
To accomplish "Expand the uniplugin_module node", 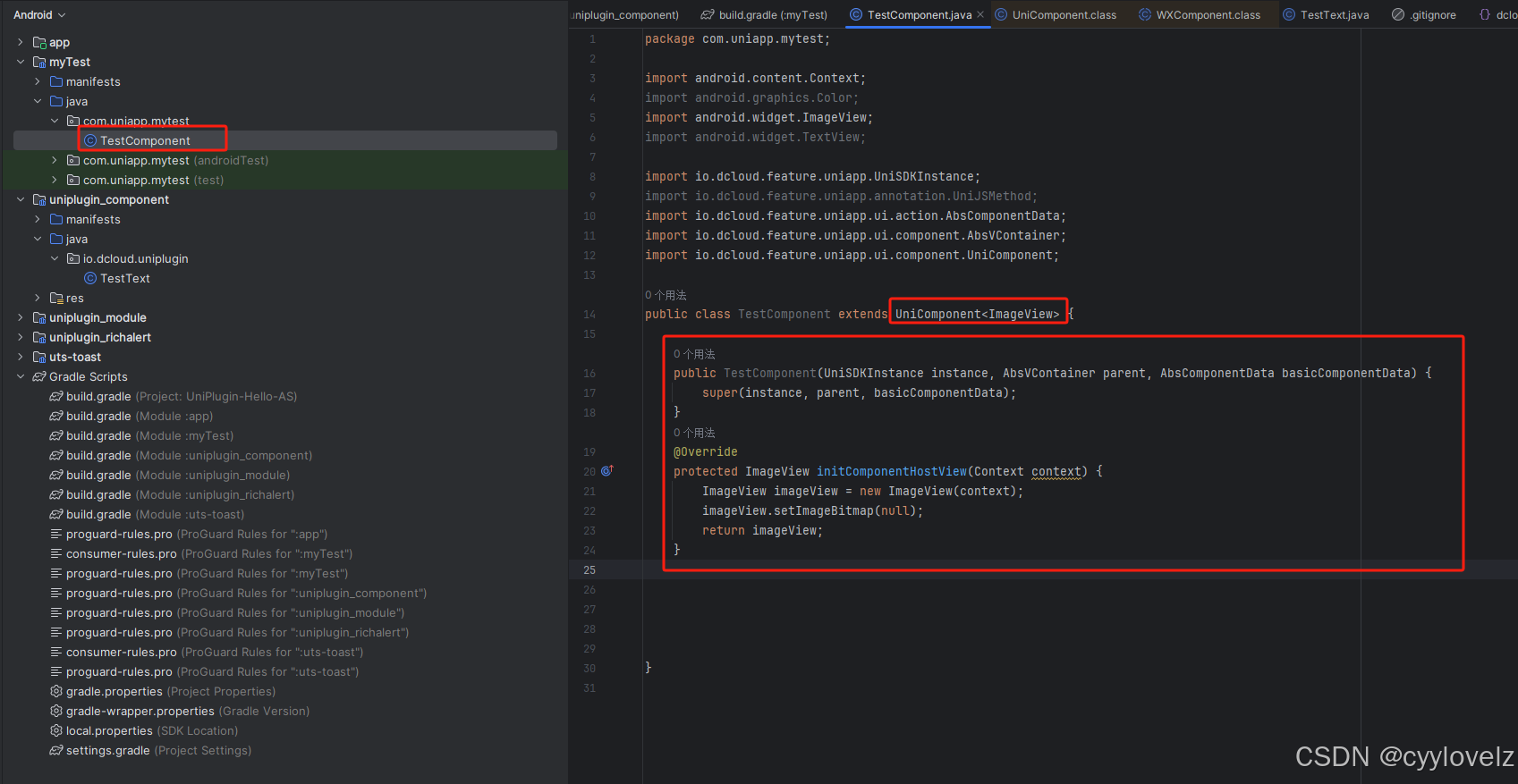I will [21, 317].
